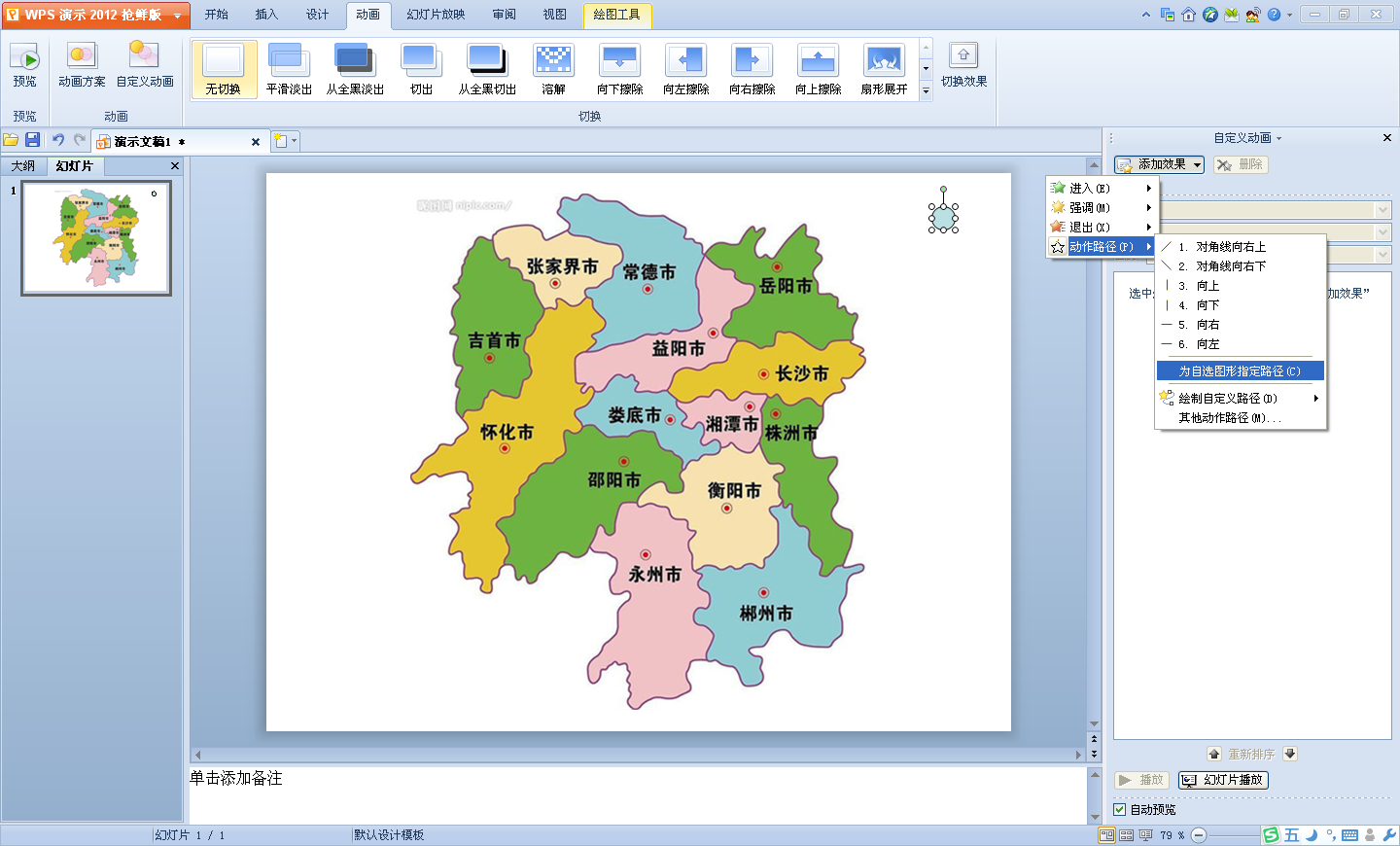Screen dimensions: 1400x846
Task: Switch to slide sorter view button
Action: [x=1126, y=834]
